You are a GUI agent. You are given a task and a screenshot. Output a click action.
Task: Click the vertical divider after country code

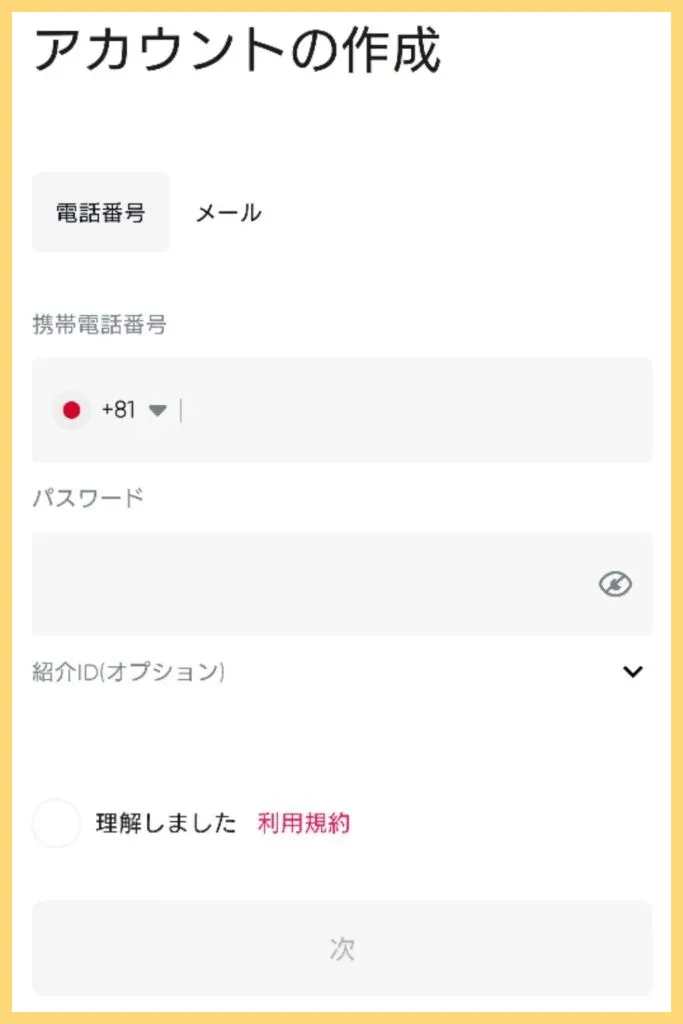[x=181, y=410]
